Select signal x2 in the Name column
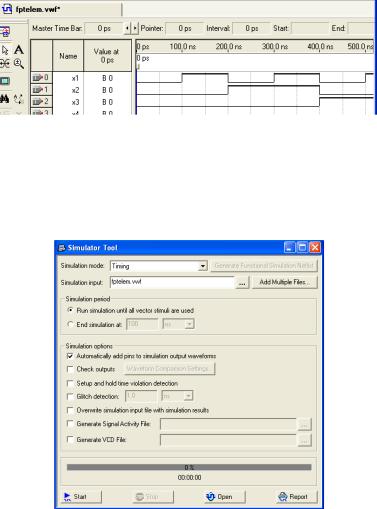377x509 pixels. click(x=75, y=90)
